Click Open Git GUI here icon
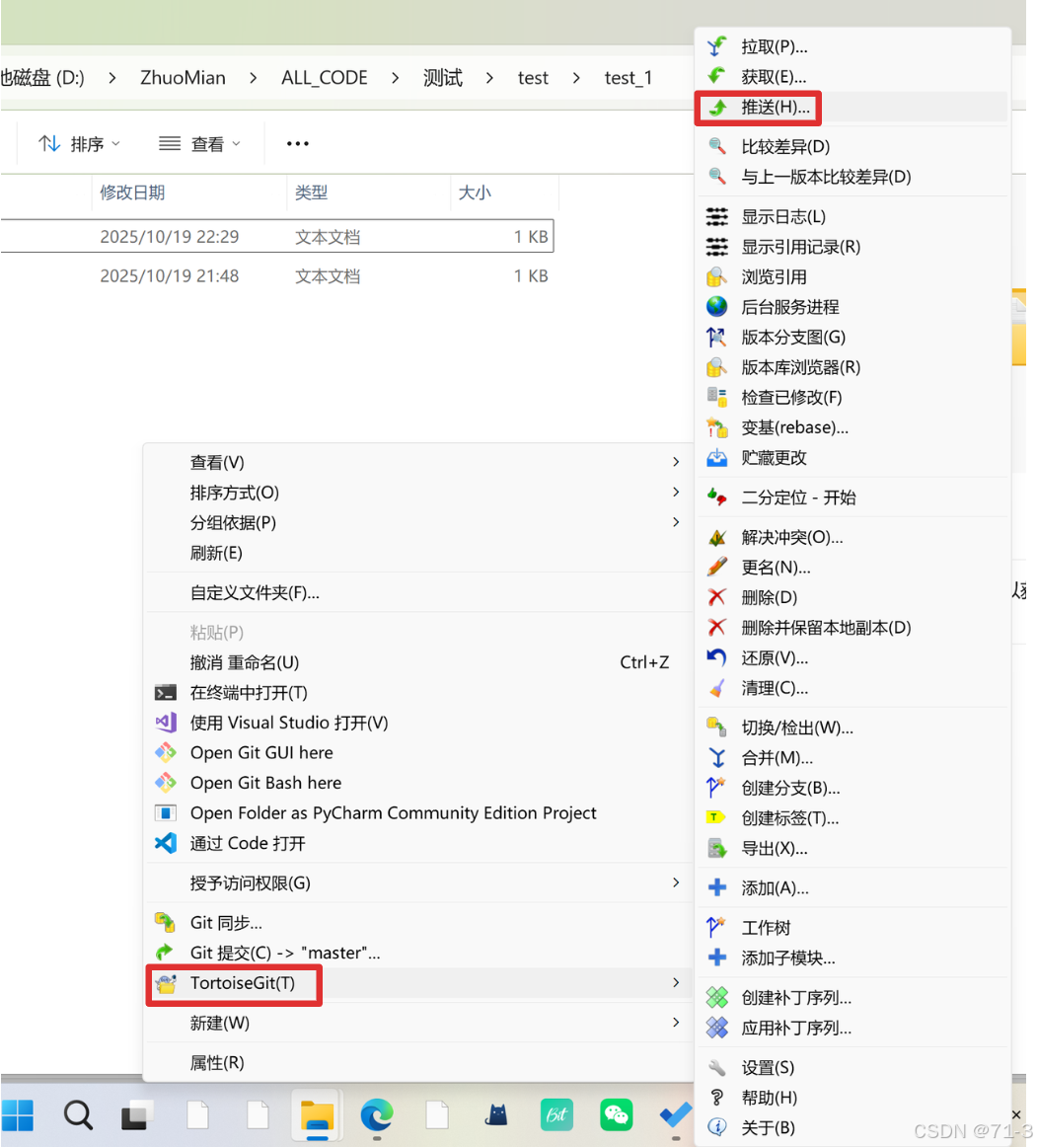 click(166, 752)
